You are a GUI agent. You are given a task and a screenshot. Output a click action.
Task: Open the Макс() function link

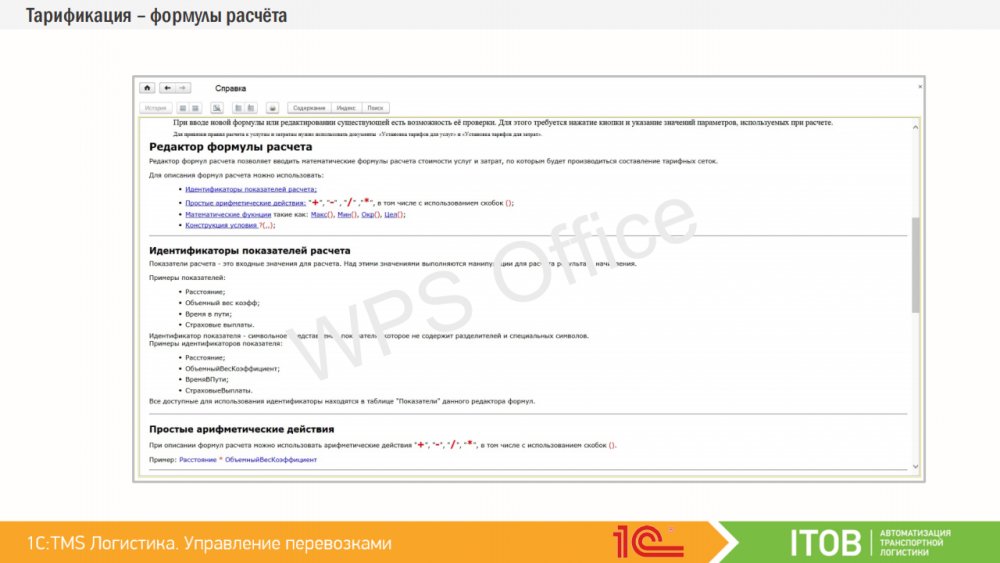coord(321,214)
